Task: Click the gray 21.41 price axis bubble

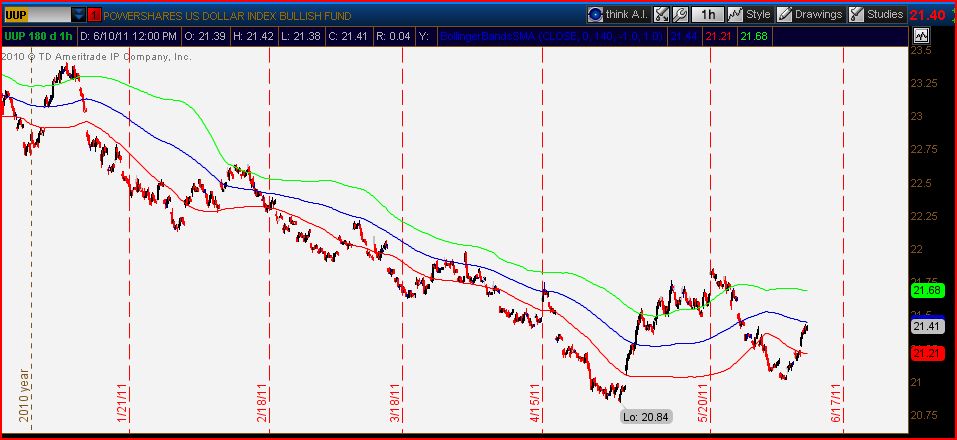Action: pyautogui.click(x=927, y=326)
